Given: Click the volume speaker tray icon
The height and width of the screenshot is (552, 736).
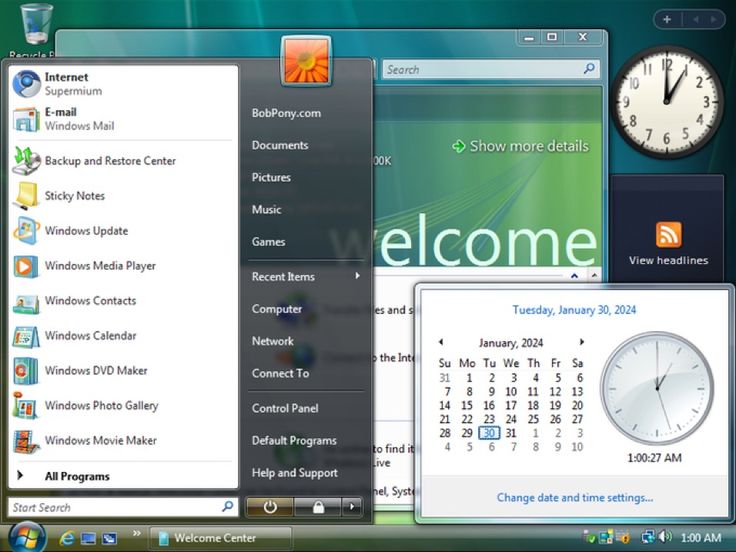Looking at the screenshot, I should click(x=666, y=537).
